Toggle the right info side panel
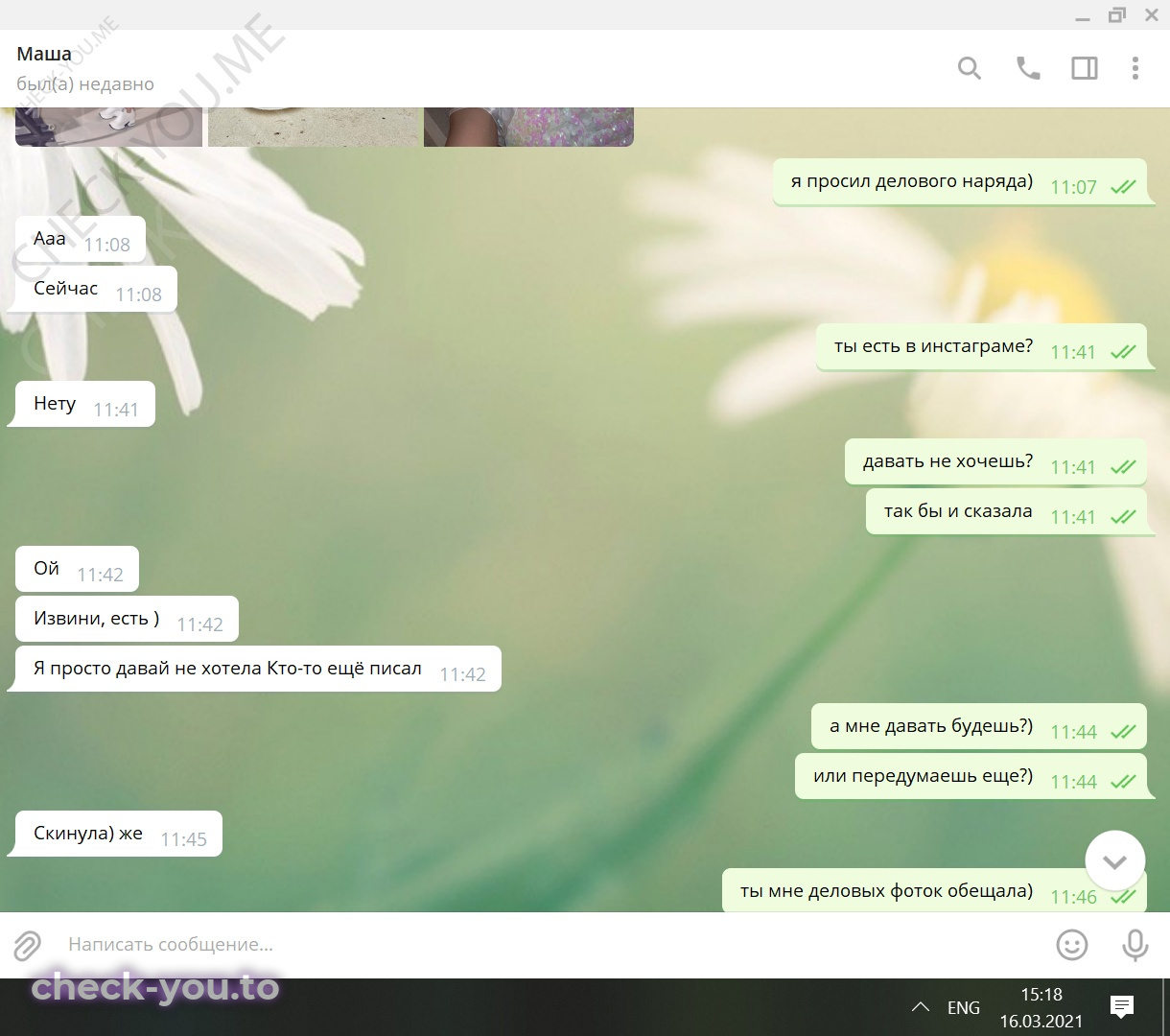The image size is (1170, 1036). (x=1085, y=68)
